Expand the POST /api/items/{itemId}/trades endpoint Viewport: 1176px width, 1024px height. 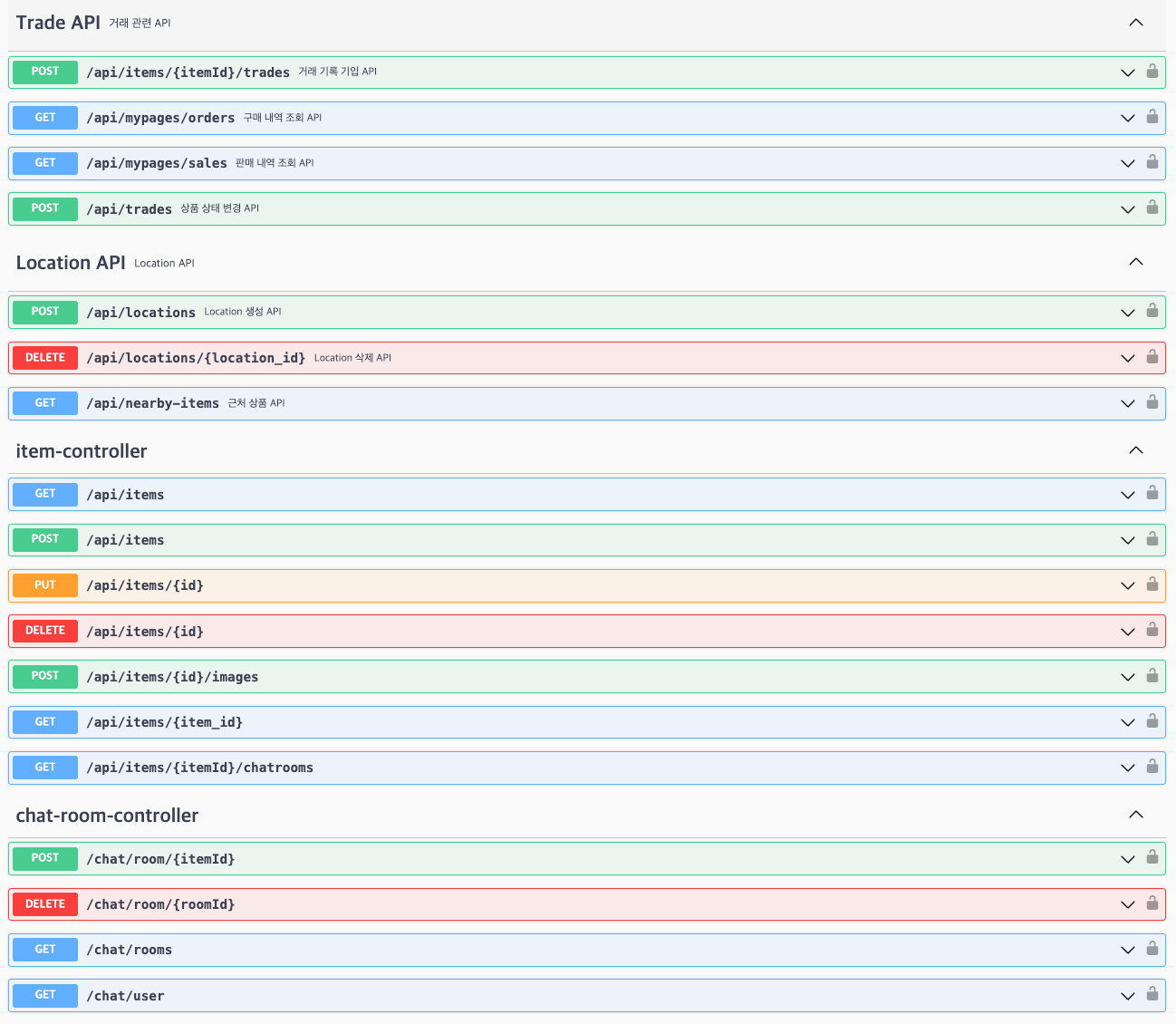(x=1127, y=72)
